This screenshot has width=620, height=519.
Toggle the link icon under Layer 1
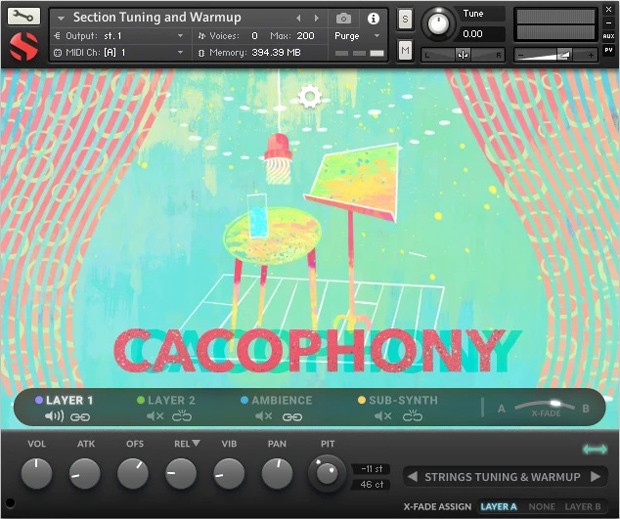tap(80, 417)
